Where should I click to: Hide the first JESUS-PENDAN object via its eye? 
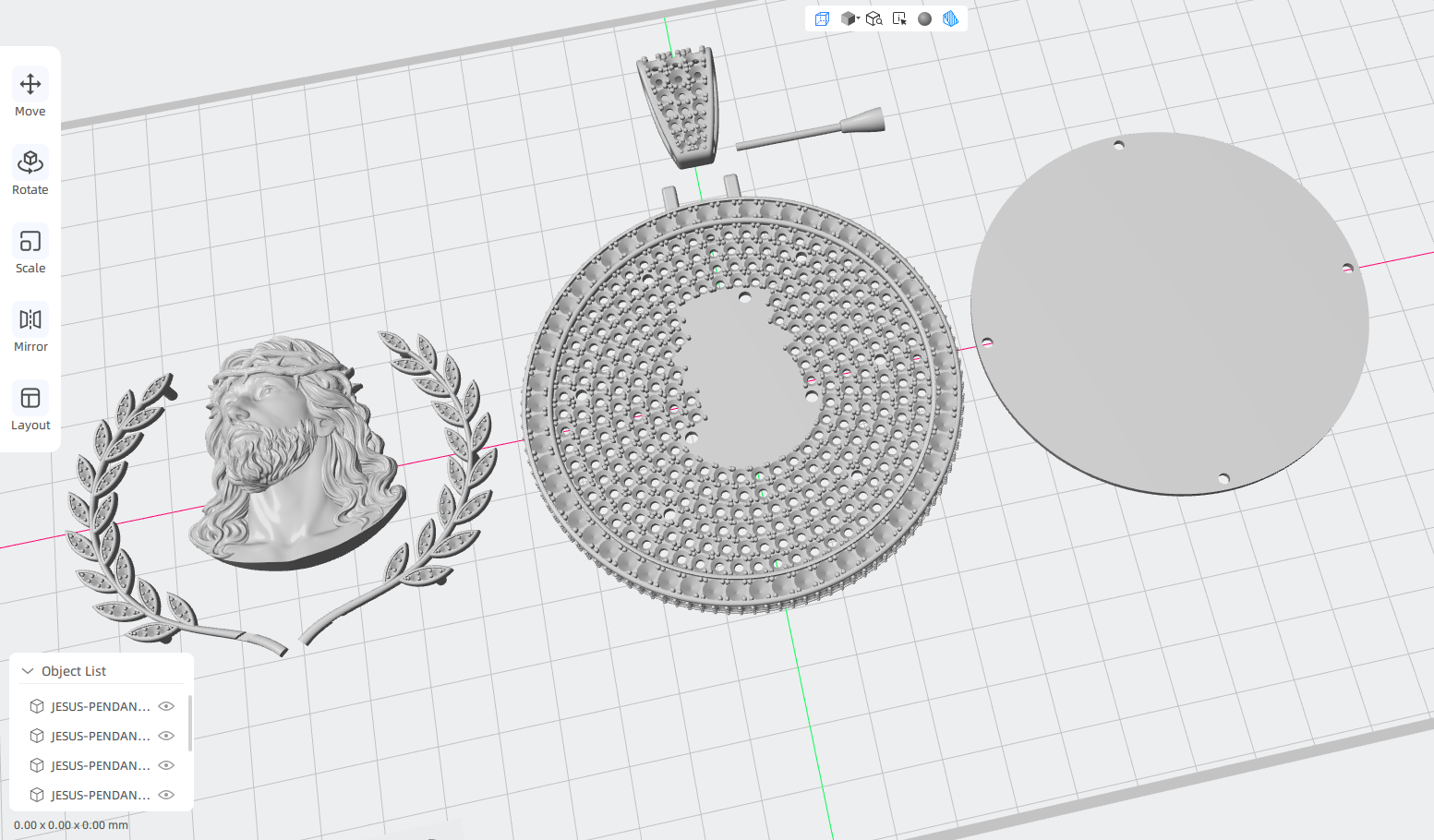click(x=166, y=706)
